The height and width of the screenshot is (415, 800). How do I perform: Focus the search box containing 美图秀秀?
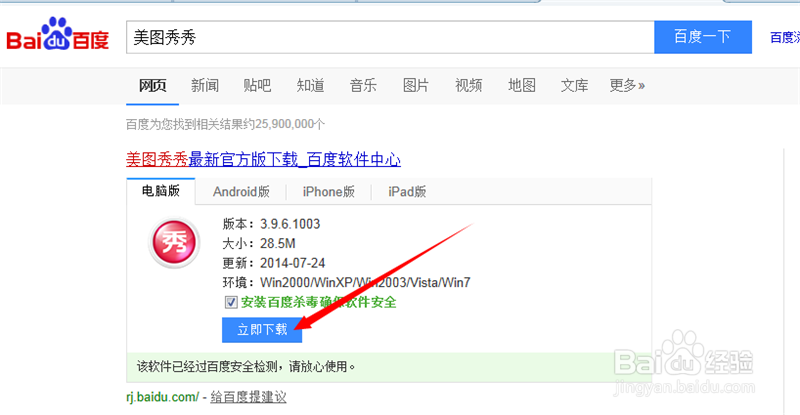[x=390, y=37]
